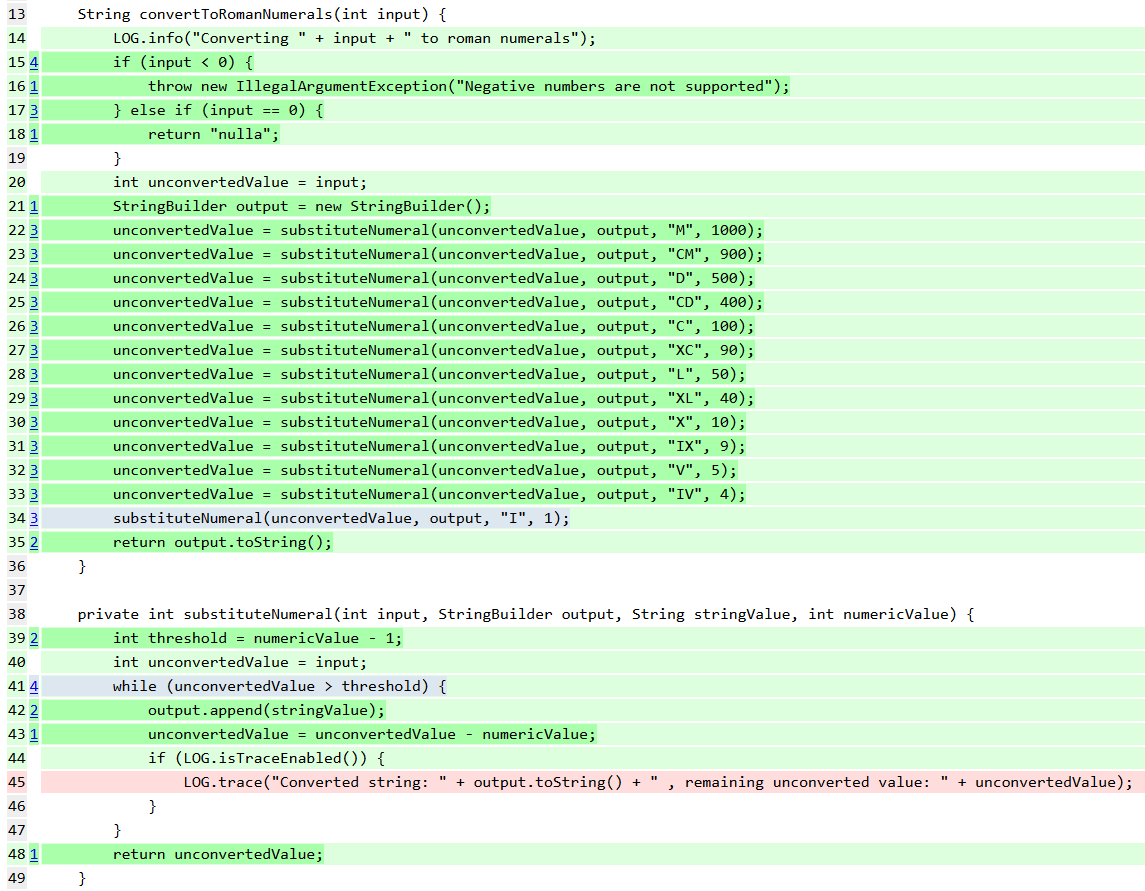Screen dimensions: 1145x891
Task: Open mutation count link for return output.toString()
Action: tap(34, 542)
